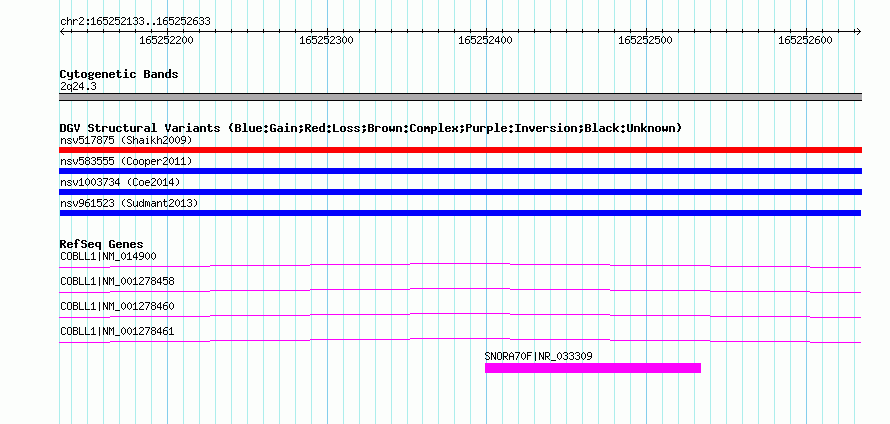Click the COBLL1|NM_001278460 transcript label
Screen dimensions: 890x424
(x=117, y=307)
